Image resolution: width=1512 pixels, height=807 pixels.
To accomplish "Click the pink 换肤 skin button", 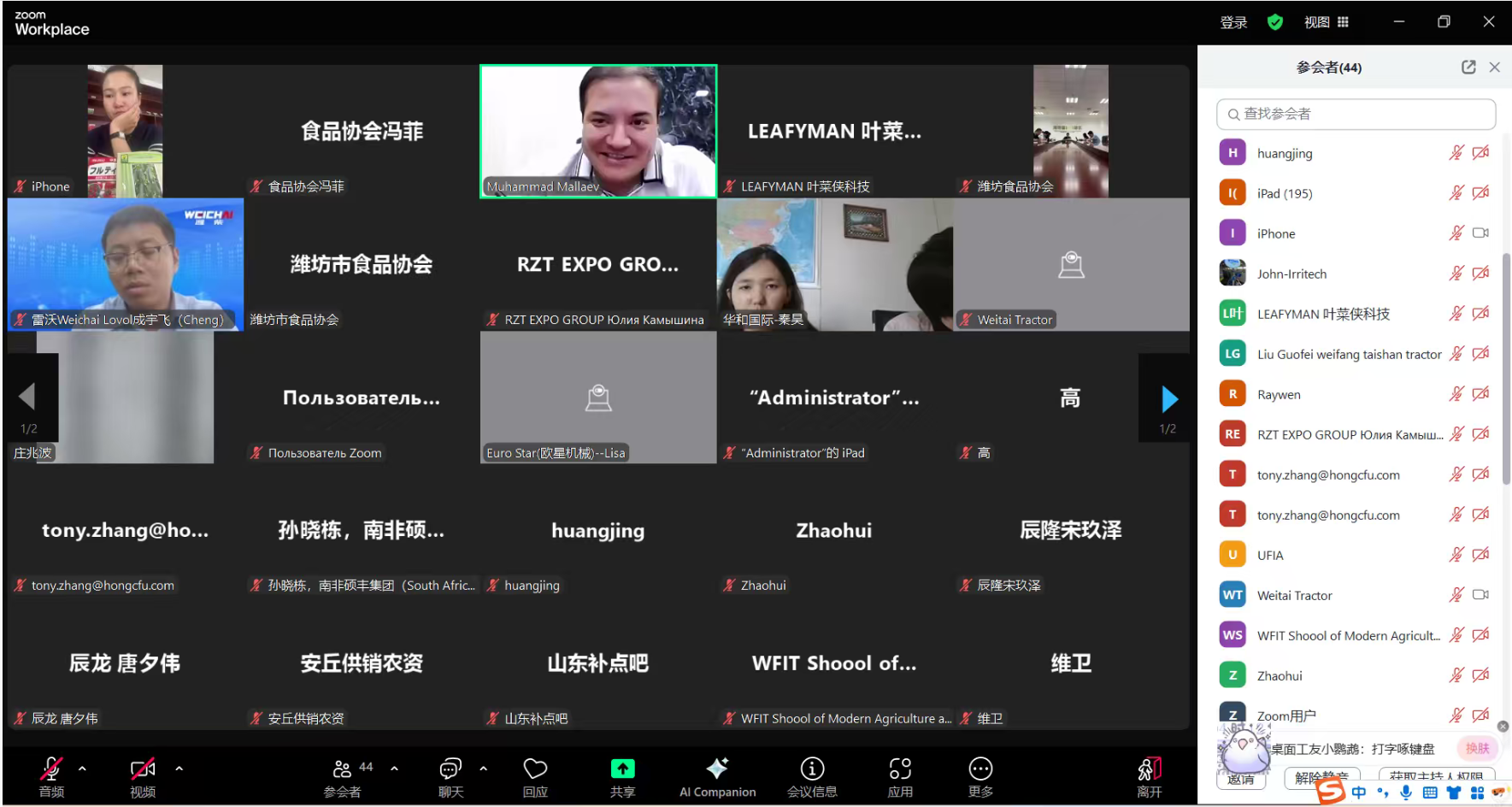I will pyautogui.click(x=1477, y=748).
